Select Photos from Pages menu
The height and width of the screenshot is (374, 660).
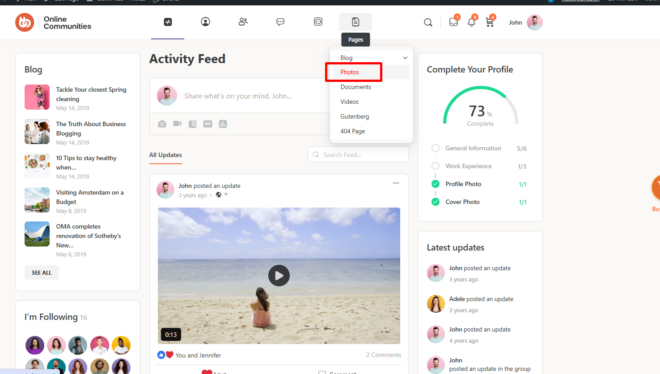[349, 72]
